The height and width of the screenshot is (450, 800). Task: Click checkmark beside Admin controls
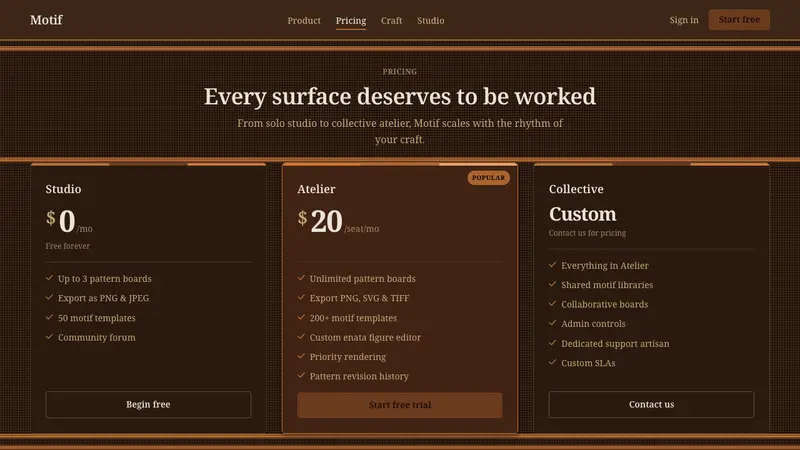[553, 323]
